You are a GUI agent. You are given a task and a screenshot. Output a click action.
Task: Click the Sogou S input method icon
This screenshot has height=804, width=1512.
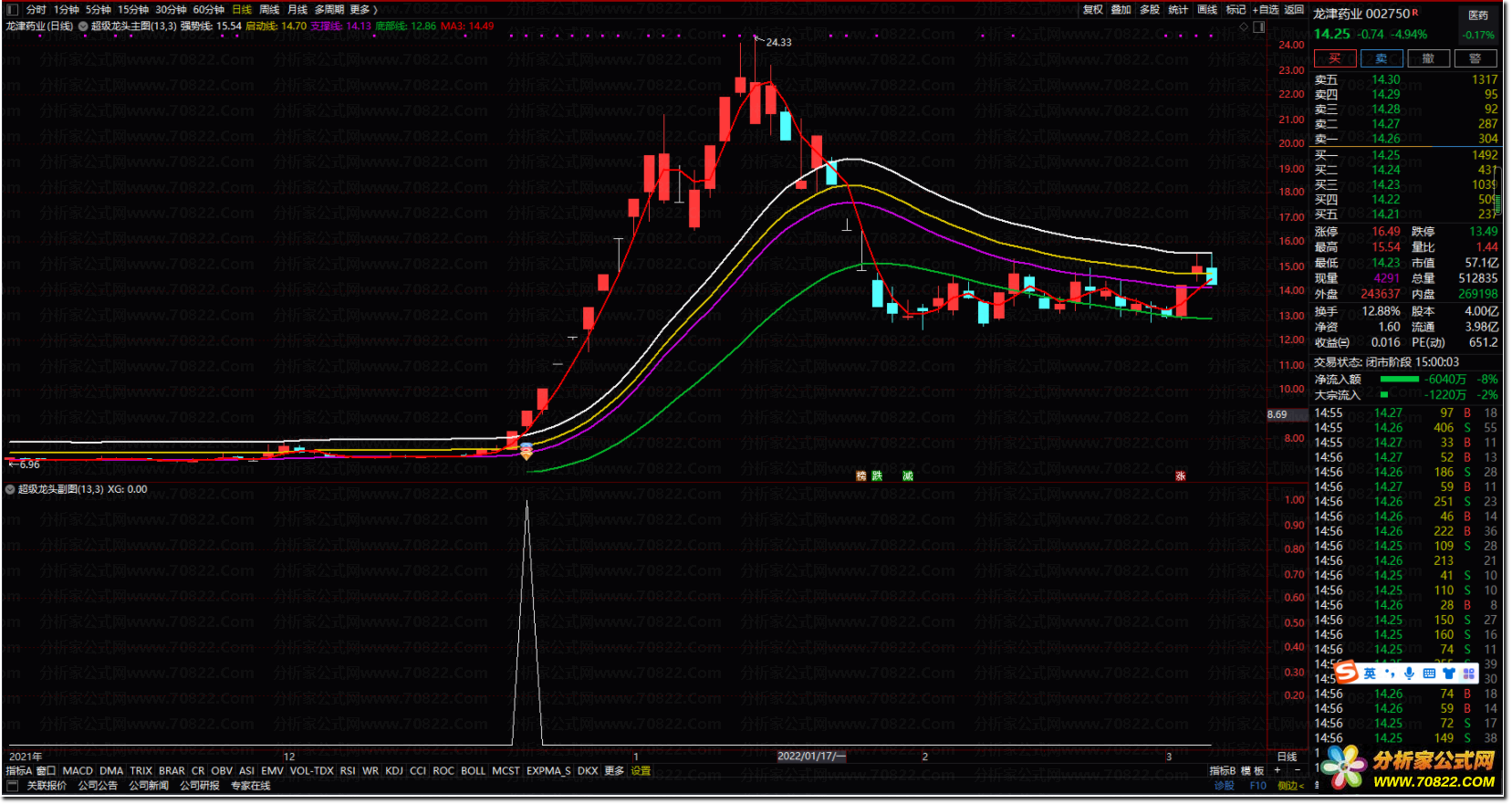[1347, 673]
